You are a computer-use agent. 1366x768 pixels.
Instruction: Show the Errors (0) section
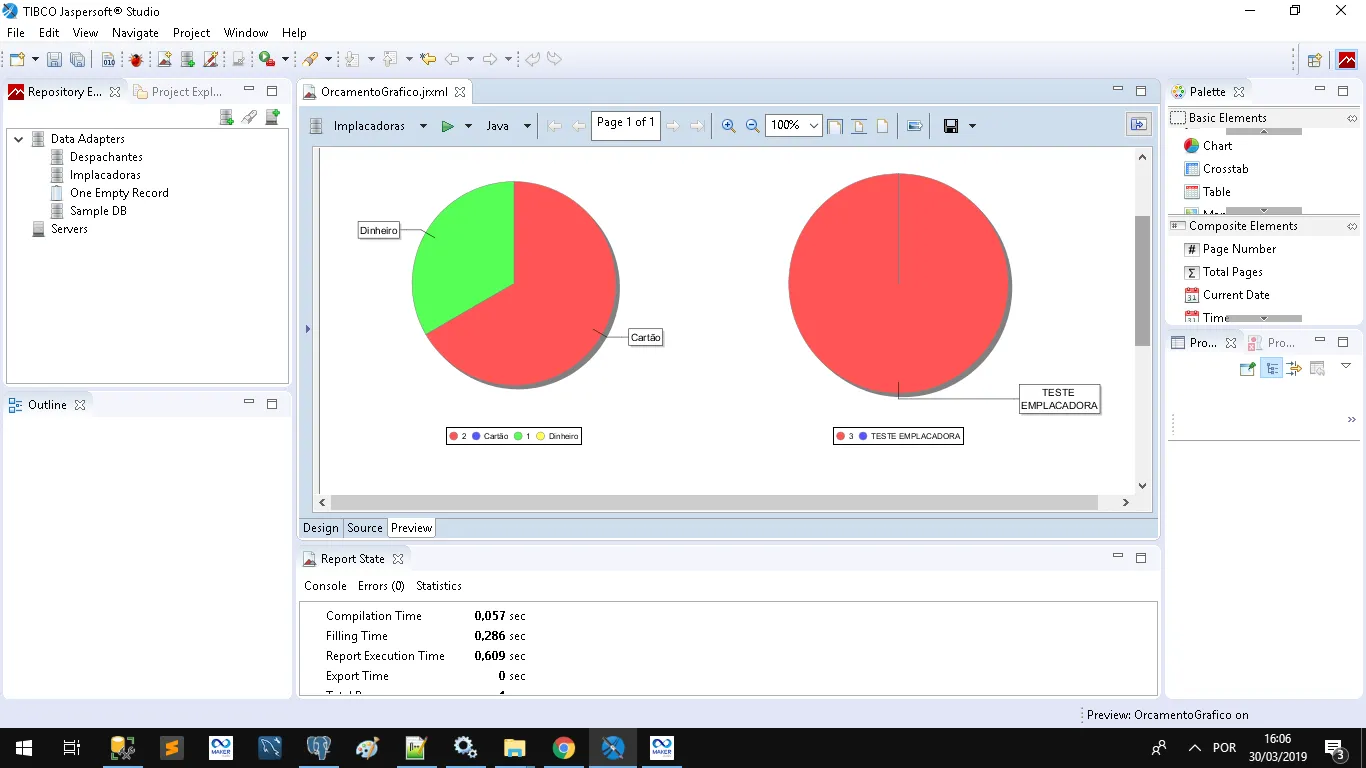coord(381,586)
